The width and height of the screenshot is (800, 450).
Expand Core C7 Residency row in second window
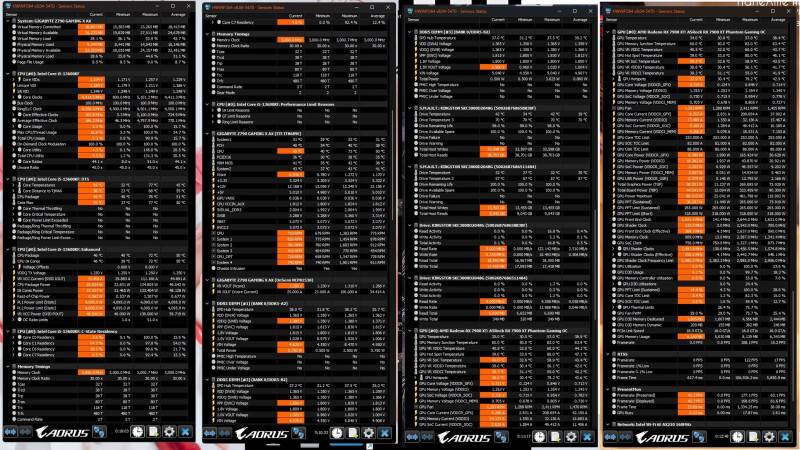[213, 22]
